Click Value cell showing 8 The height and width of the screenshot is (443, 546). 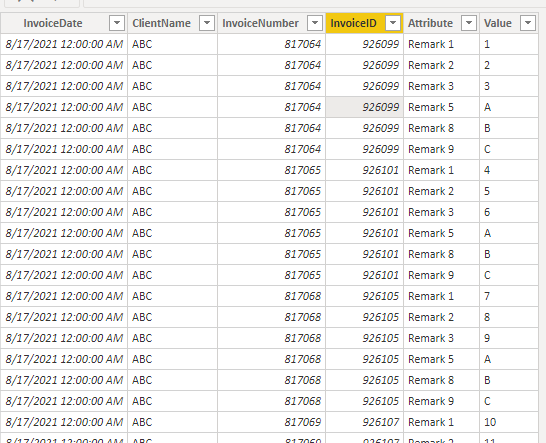pyautogui.click(x=509, y=317)
